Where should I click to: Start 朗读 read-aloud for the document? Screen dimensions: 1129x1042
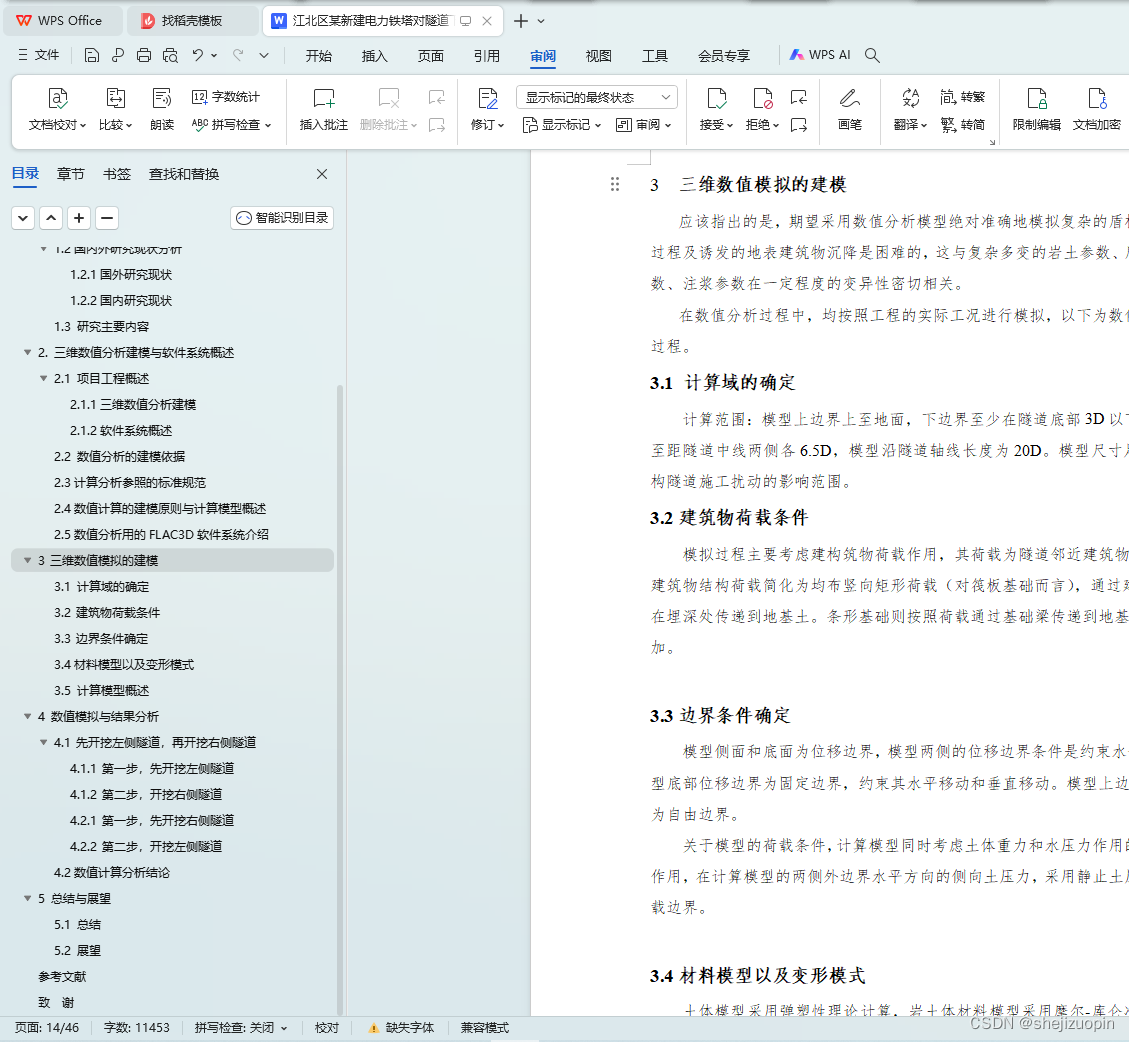coord(162,110)
